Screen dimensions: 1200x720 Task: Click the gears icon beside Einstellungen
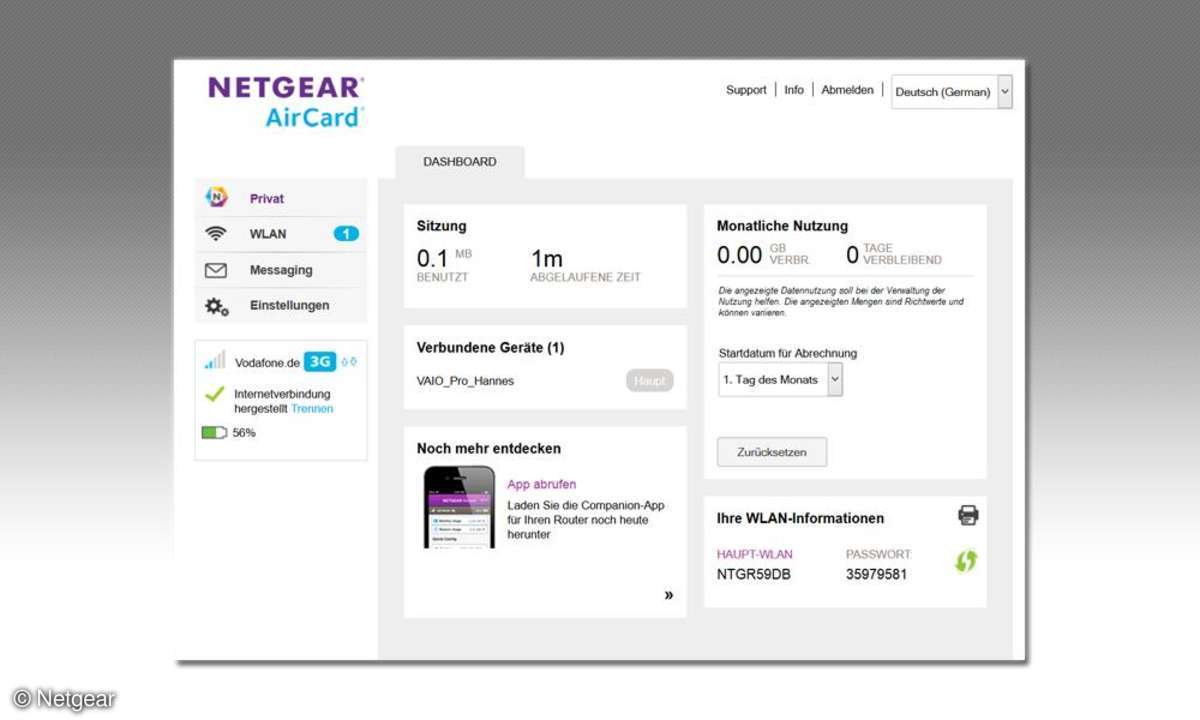(x=217, y=306)
